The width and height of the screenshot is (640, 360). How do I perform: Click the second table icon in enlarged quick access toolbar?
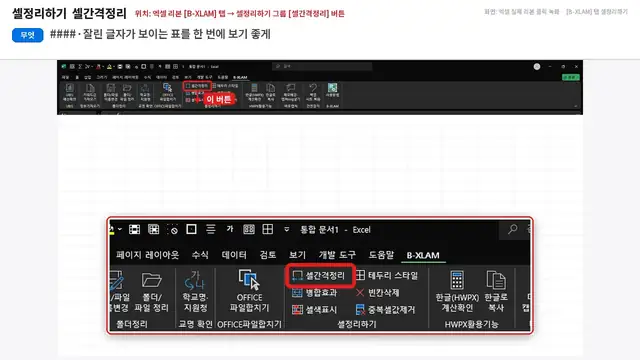pyautogui.click(x=153, y=229)
